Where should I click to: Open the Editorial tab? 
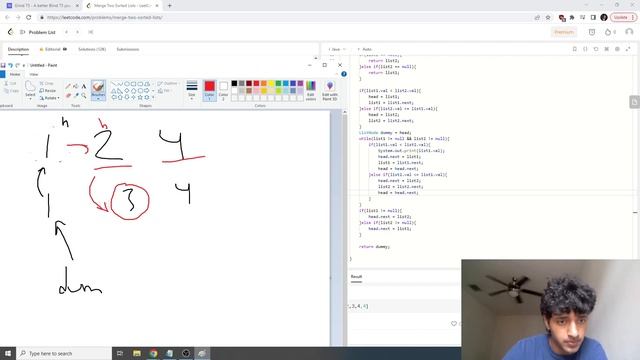(53, 49)
